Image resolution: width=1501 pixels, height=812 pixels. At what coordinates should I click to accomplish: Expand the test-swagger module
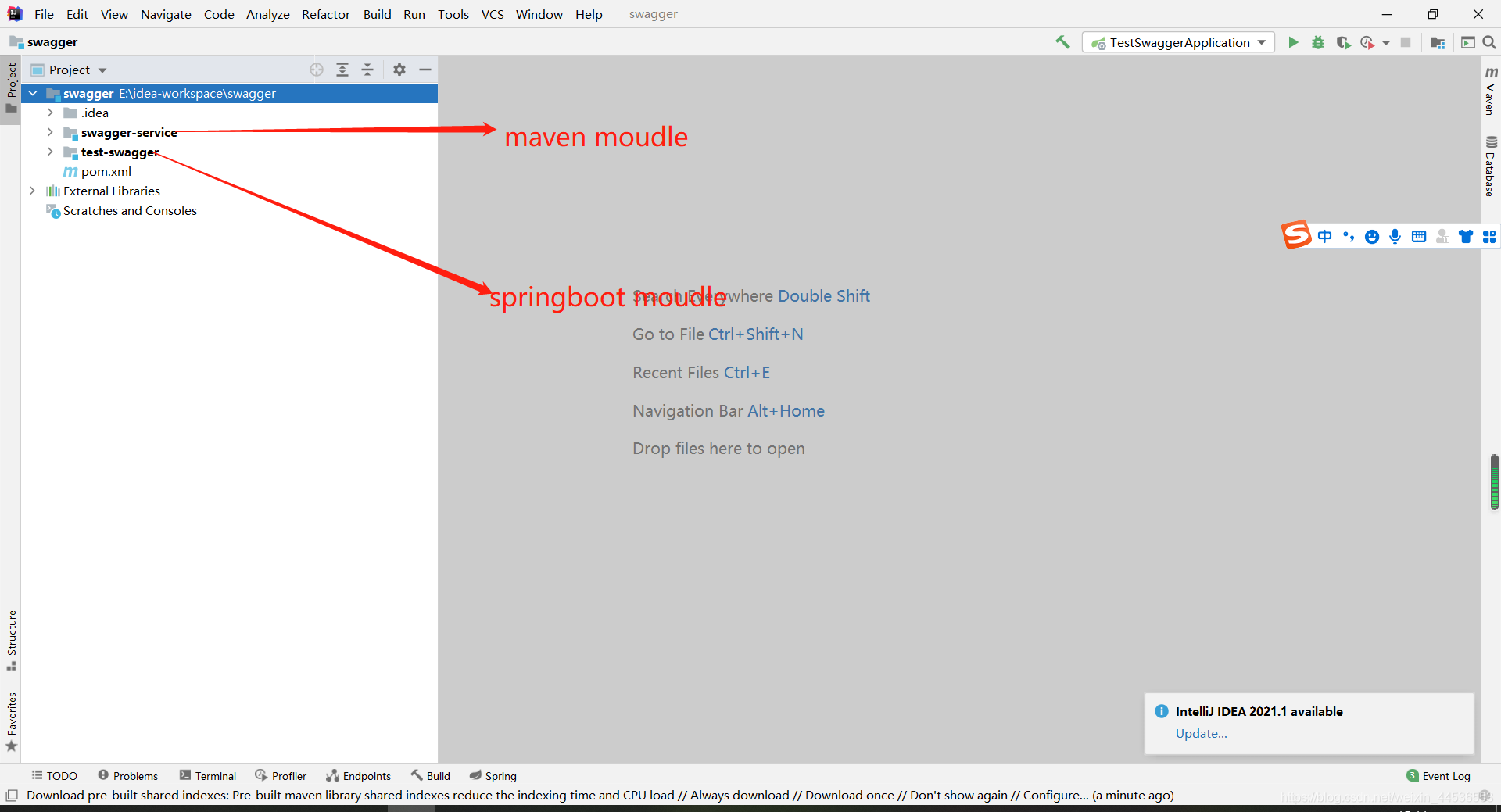click(x=50, y=152)
